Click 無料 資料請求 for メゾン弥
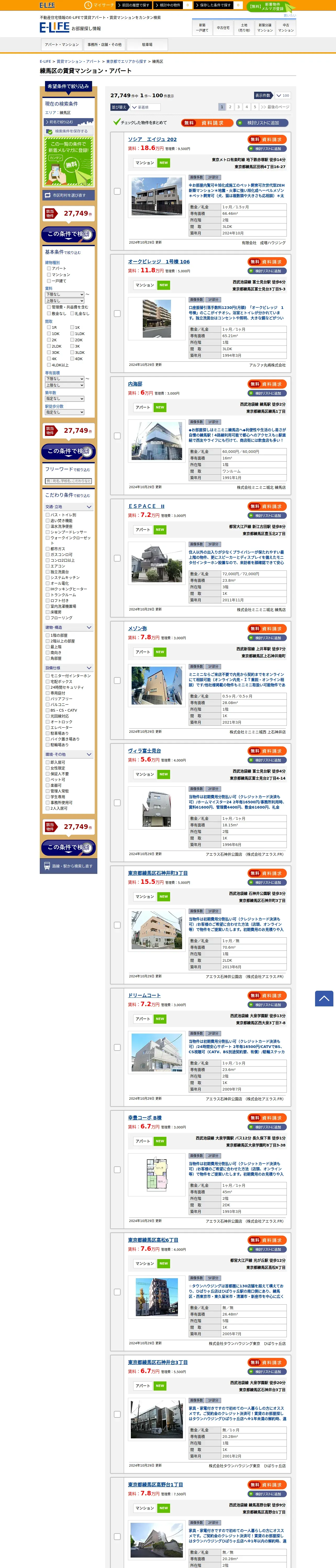This screenshot has height=1568, width=336. coord(267,629)
